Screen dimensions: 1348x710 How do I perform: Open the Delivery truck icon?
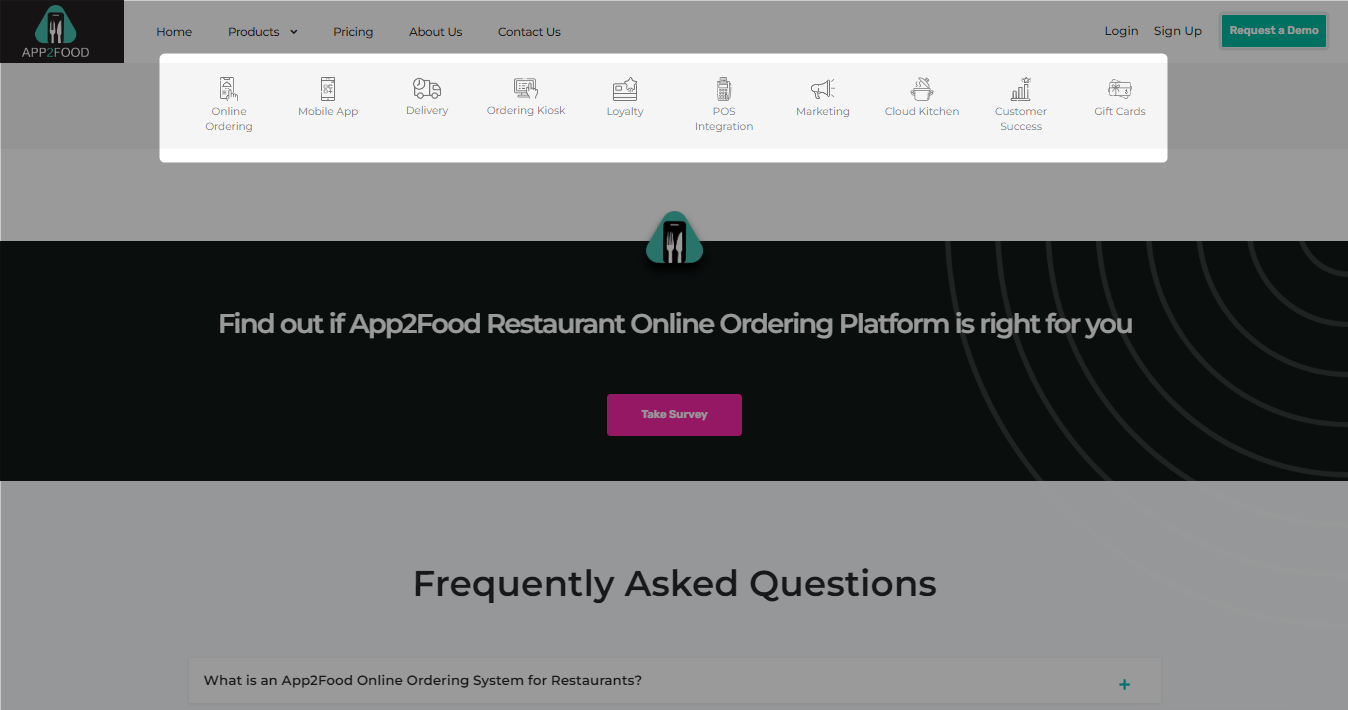click(427, 88)
